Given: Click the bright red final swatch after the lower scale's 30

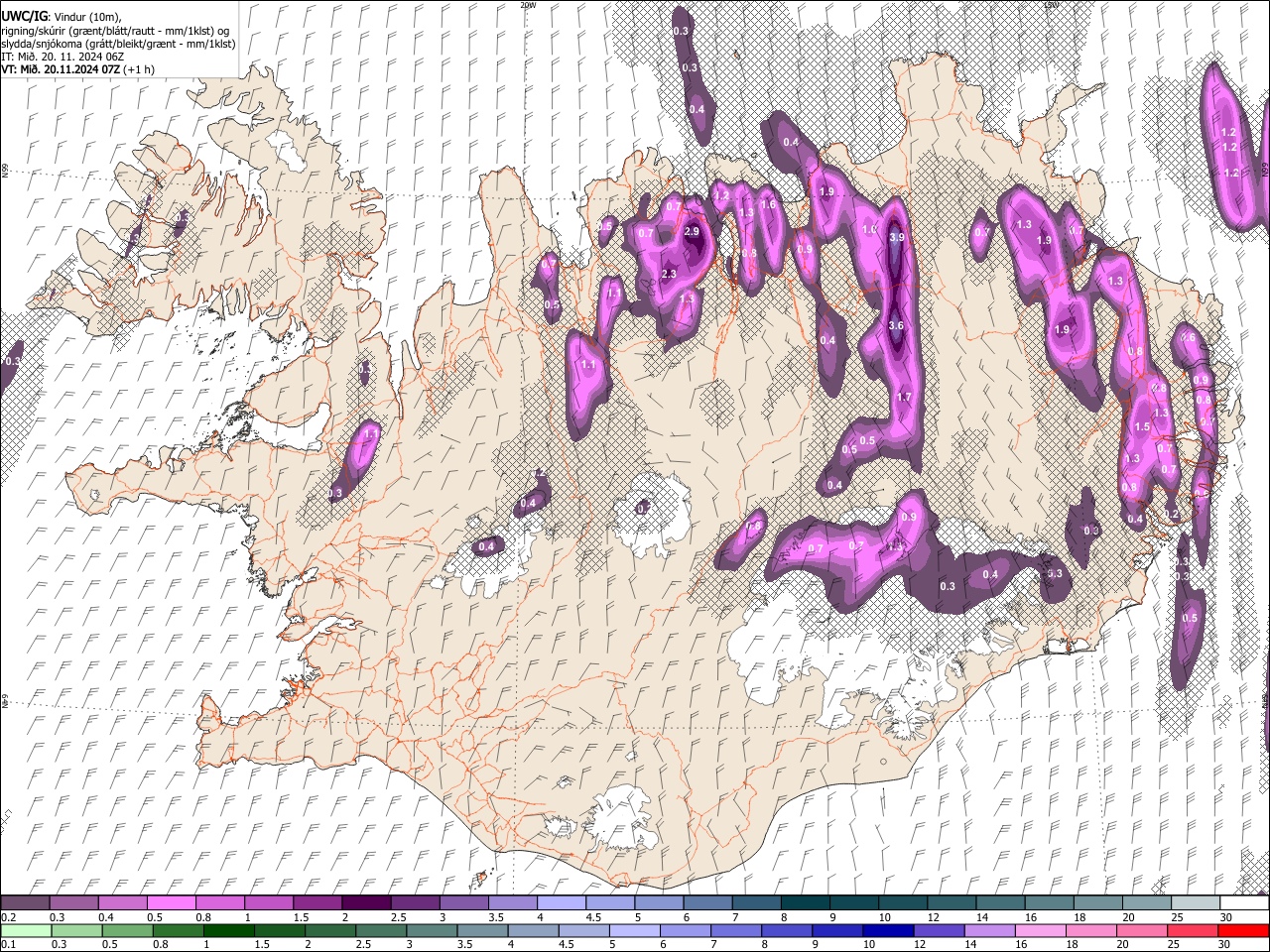Looking at the screenshot, I should [1244, 930].
